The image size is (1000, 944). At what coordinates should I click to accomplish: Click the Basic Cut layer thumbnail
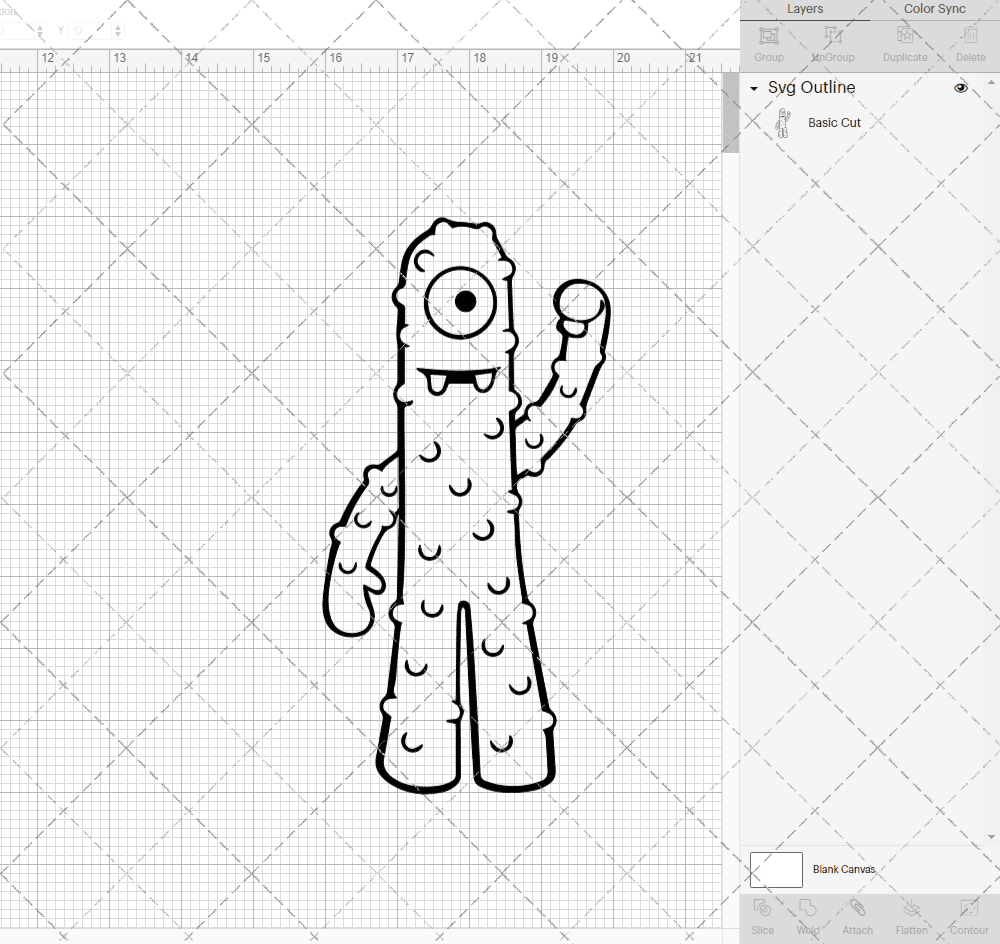pyautogui.click(x=783, y=123)
